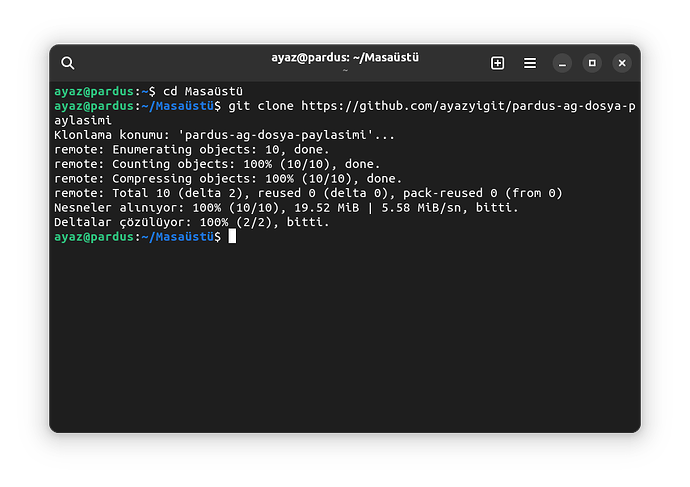Click the 'Deltalar çözülüyor' output line

(191, 221)
